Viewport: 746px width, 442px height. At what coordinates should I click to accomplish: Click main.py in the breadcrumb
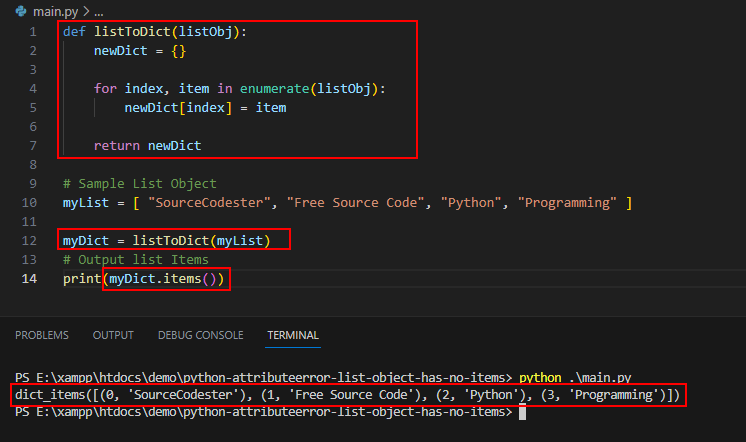click(55, 11)
